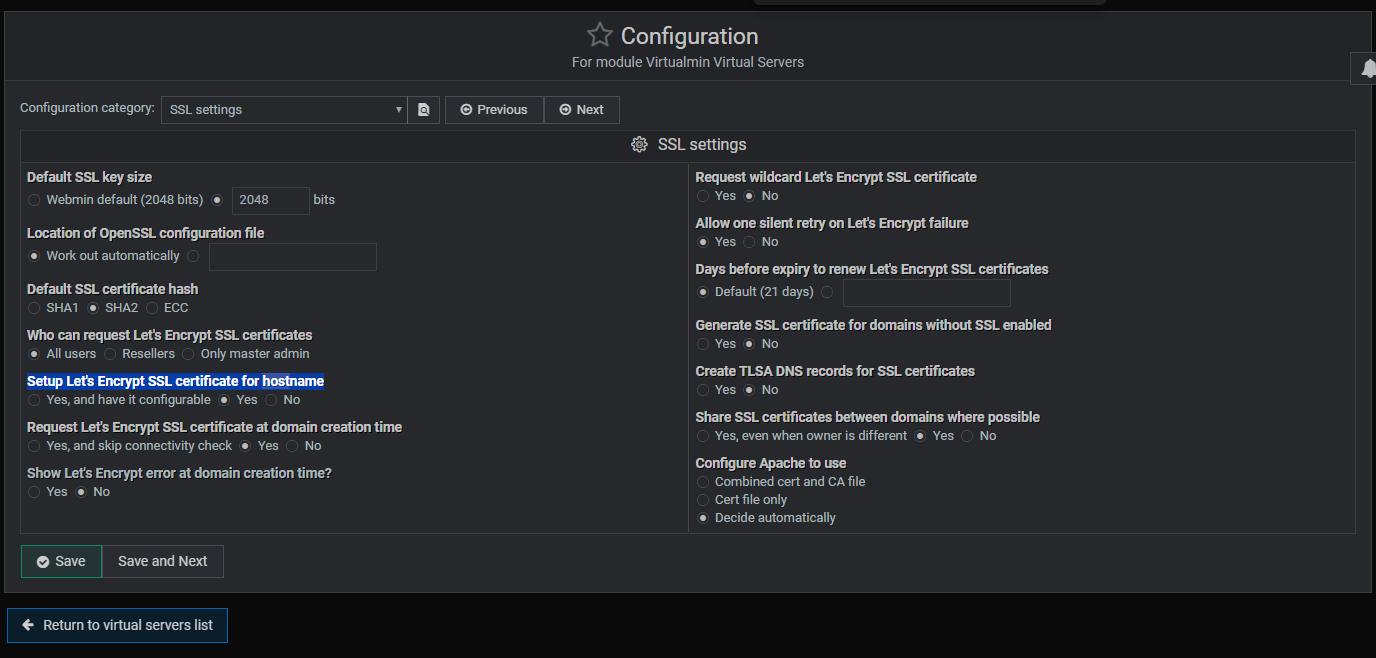This screenshot has width=1376, height=658.
Task: Select Yes to create TLSA DNS records
Action: (x=703, y=390)
